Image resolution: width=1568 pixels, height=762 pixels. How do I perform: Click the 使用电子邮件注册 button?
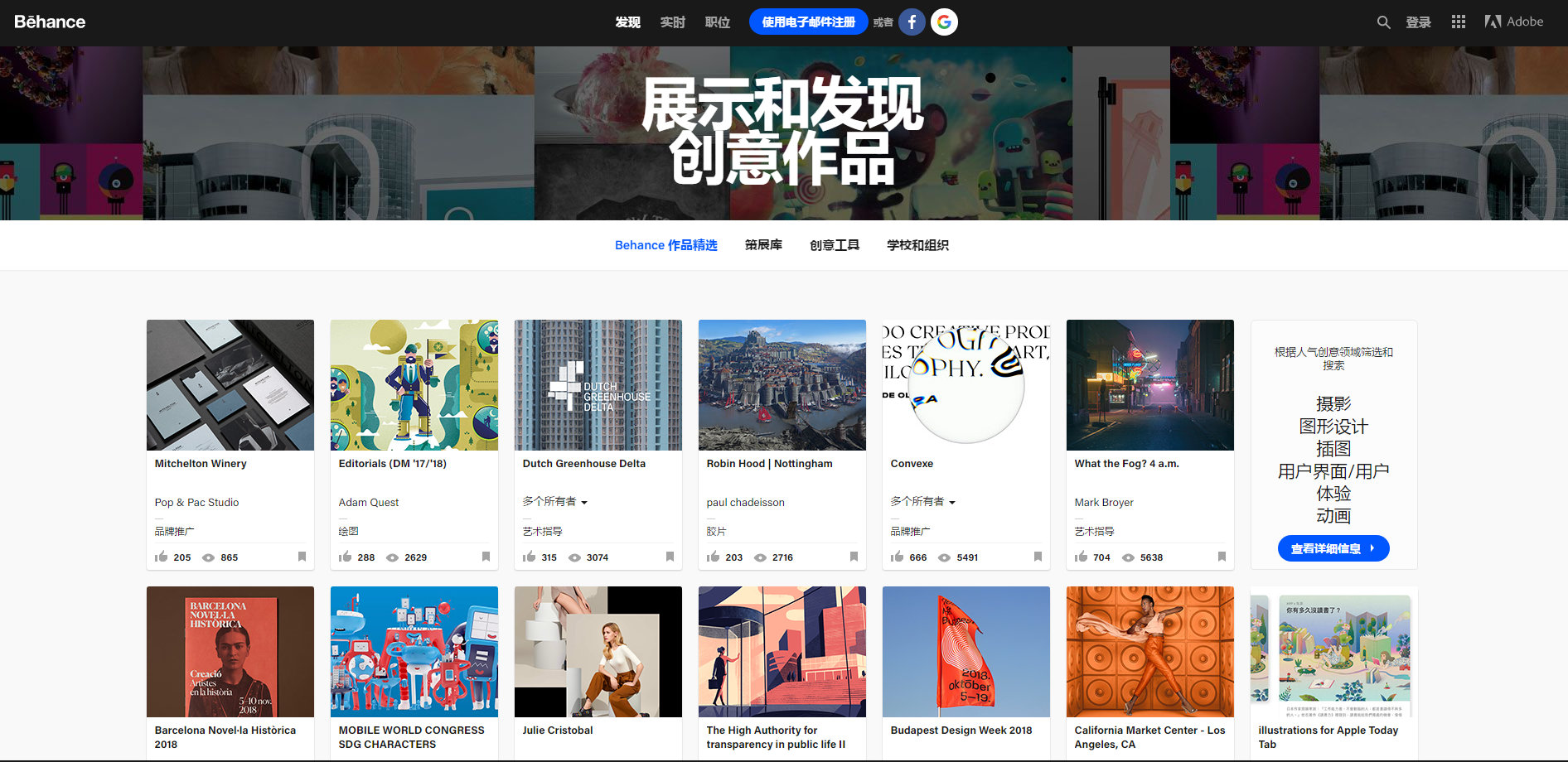(808, 22)
